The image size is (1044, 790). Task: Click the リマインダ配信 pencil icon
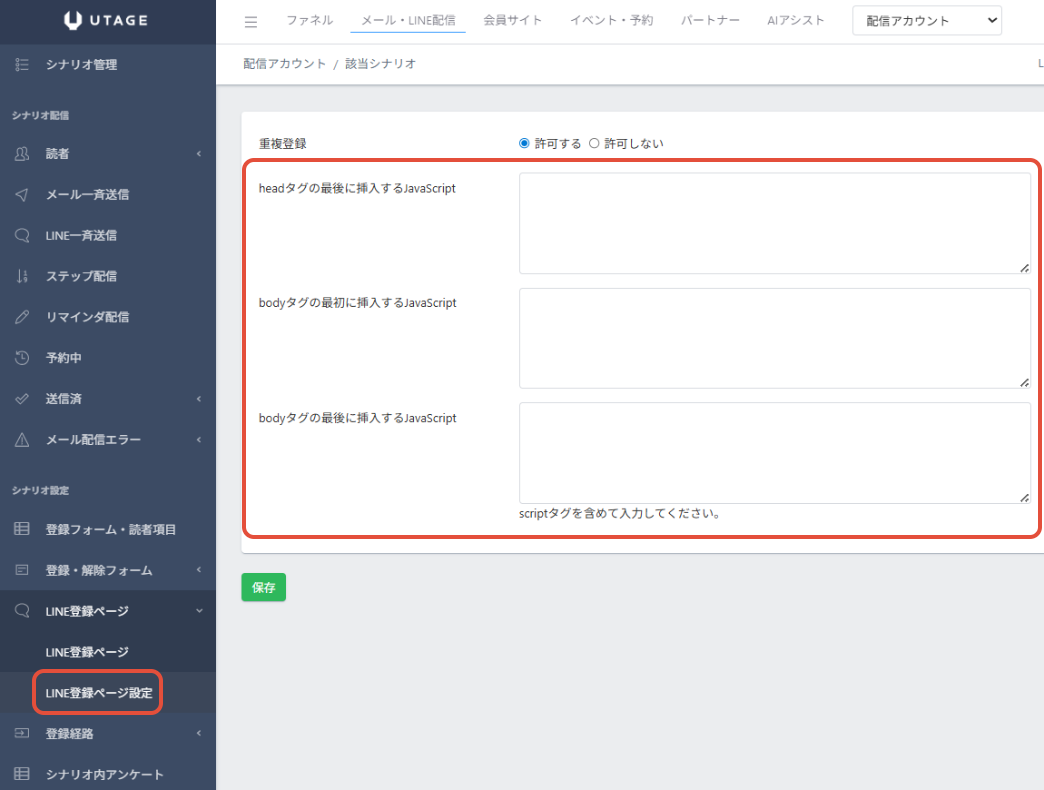pos(22,317)
